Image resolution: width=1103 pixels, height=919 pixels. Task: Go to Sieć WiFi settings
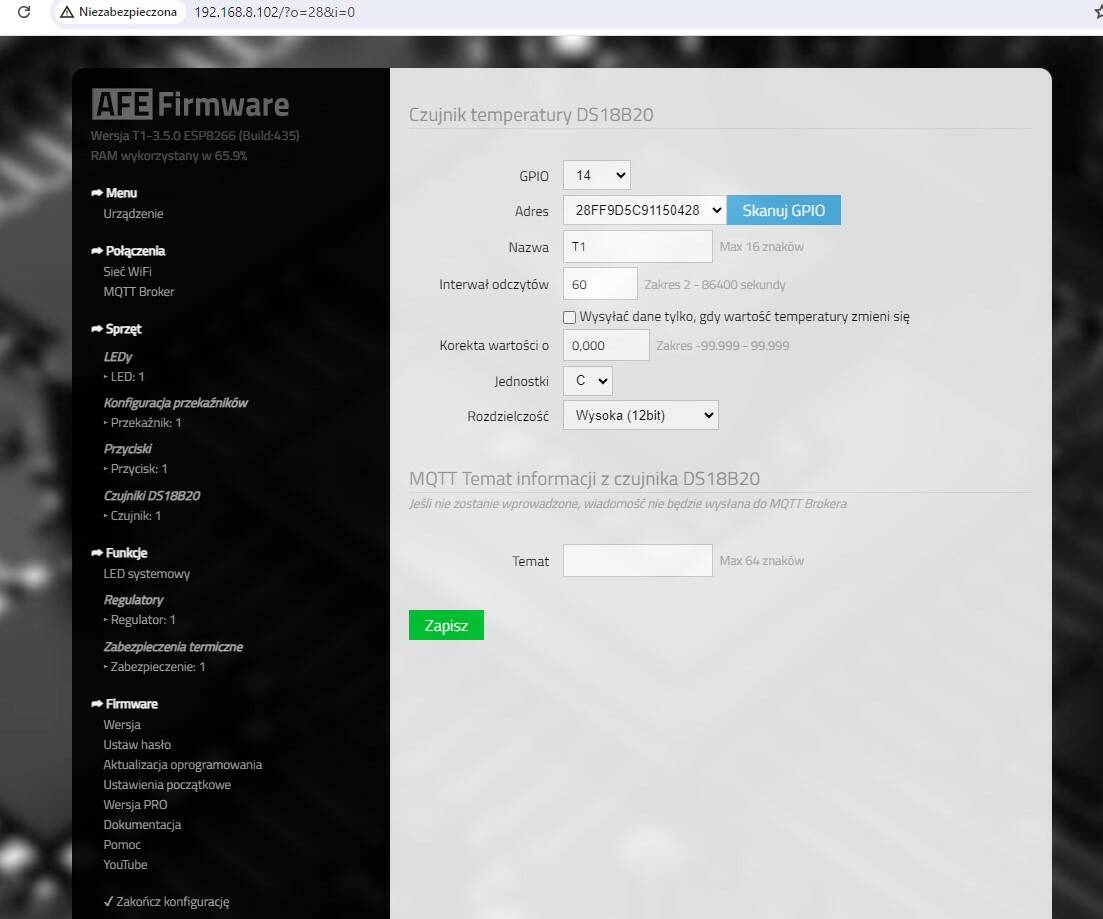(x=127, y=272)
